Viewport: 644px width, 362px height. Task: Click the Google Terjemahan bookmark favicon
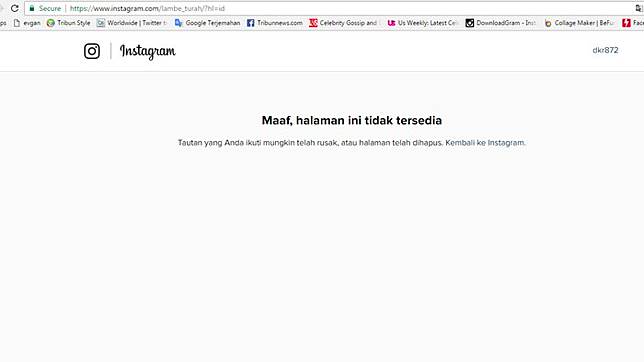tap(178, 23)
